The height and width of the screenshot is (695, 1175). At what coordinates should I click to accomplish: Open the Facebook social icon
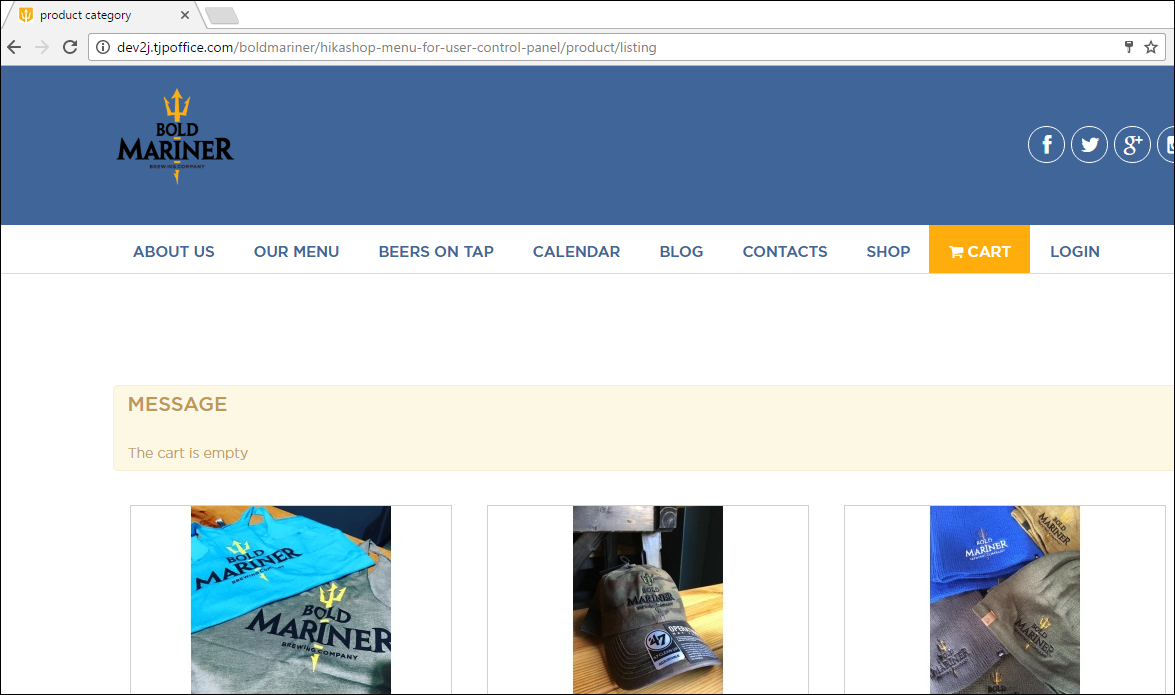coord(1046,145)
